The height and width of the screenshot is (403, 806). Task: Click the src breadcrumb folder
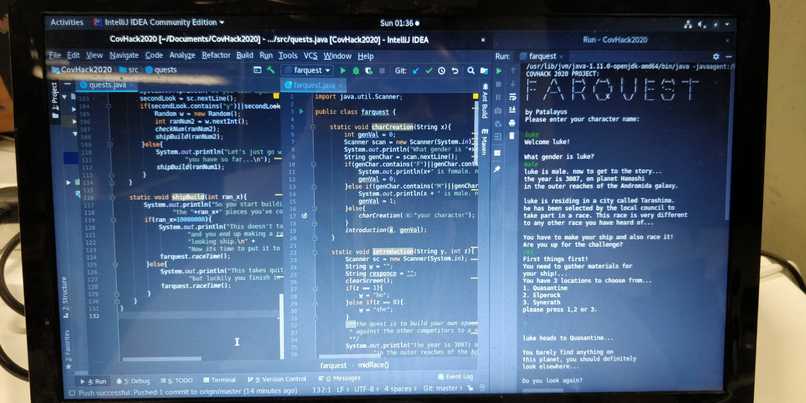click(129, 70)
